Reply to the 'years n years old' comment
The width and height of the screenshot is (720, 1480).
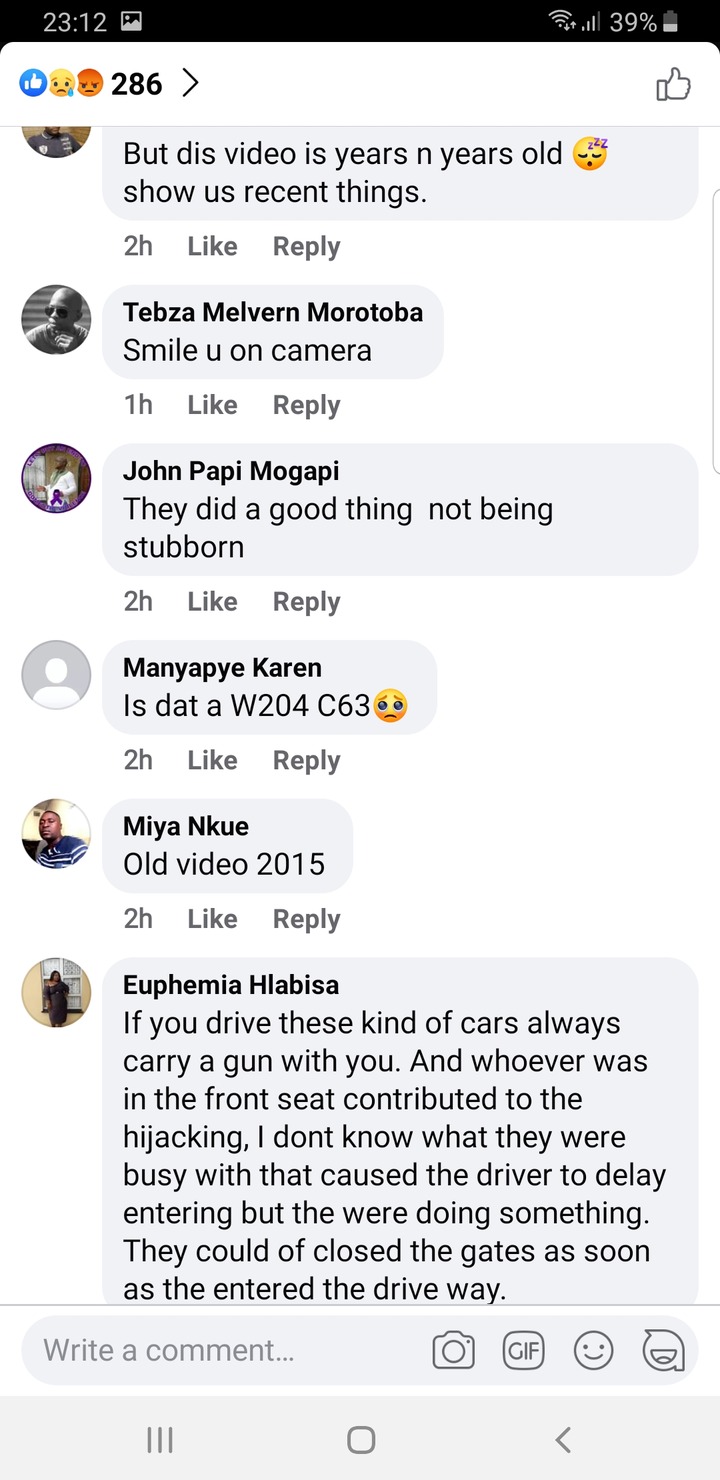306,247
